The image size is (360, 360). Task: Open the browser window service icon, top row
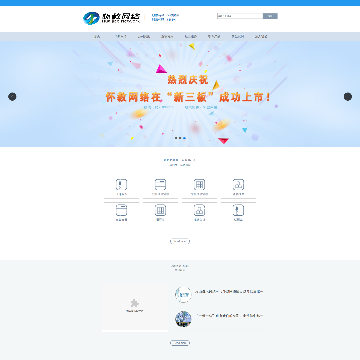click(160, 184)
